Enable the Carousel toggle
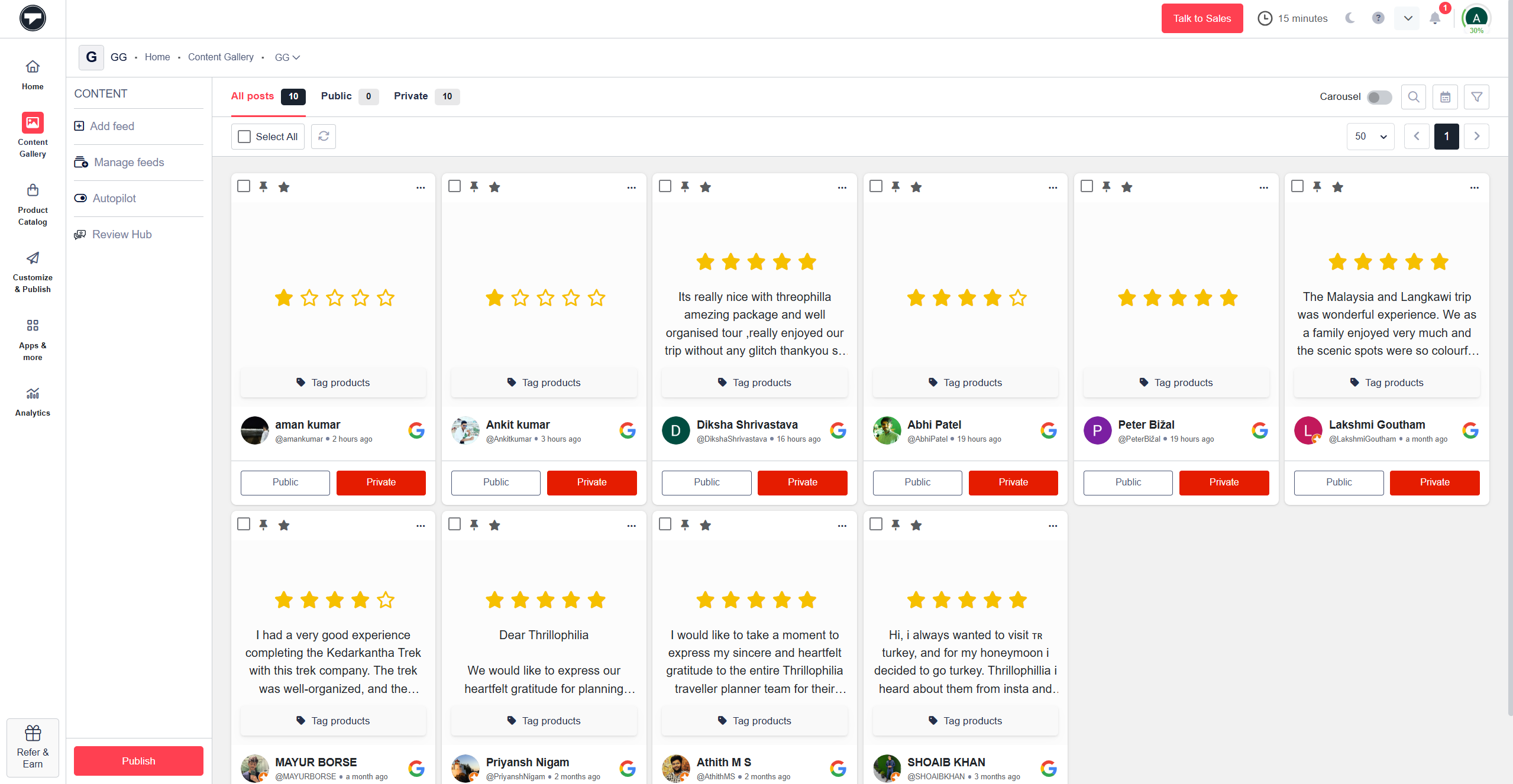This screenshot has height=784, width=1513. click(x=1379, y=97)
